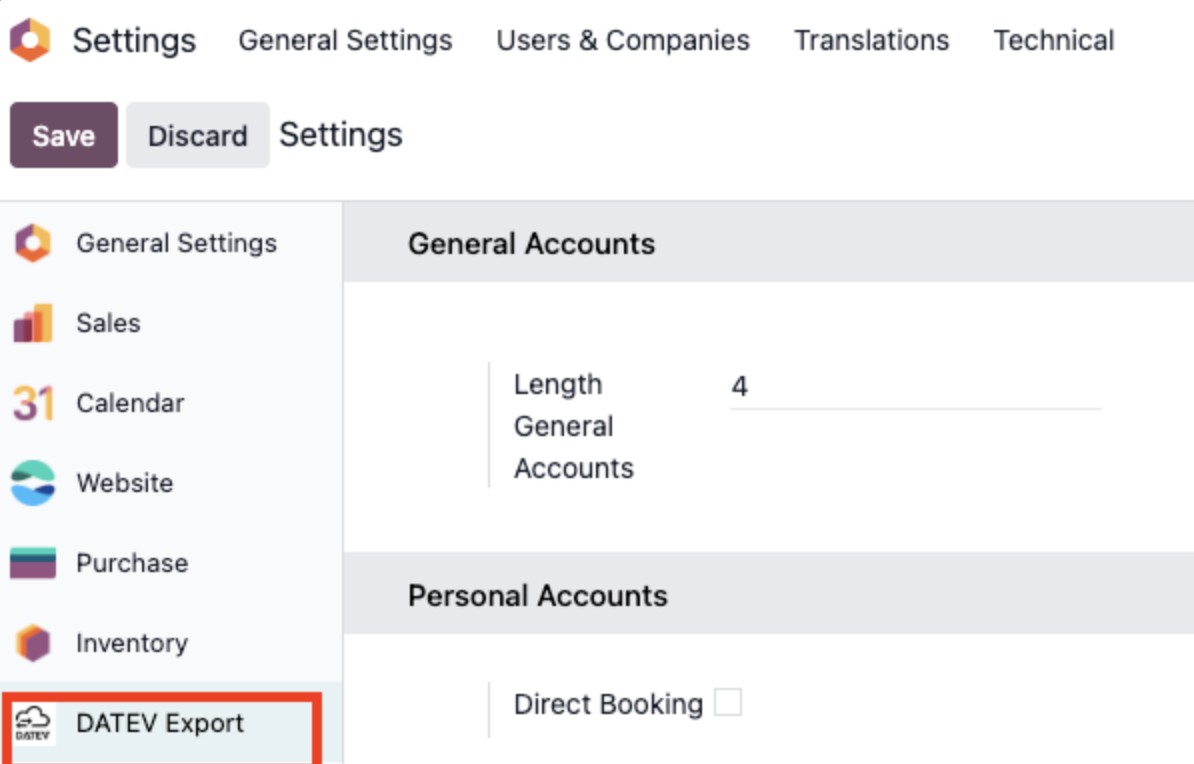Select the Inventory box icon

click(x=33, y=643)
